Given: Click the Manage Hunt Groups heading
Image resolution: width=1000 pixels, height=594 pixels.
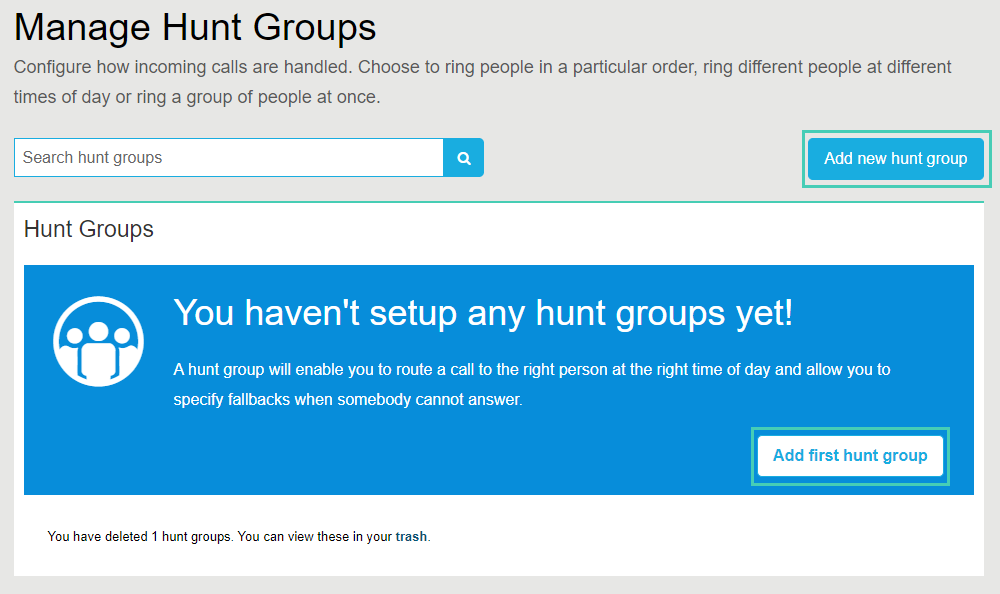Looking at the screenshot, I should [x=194, y=27].
